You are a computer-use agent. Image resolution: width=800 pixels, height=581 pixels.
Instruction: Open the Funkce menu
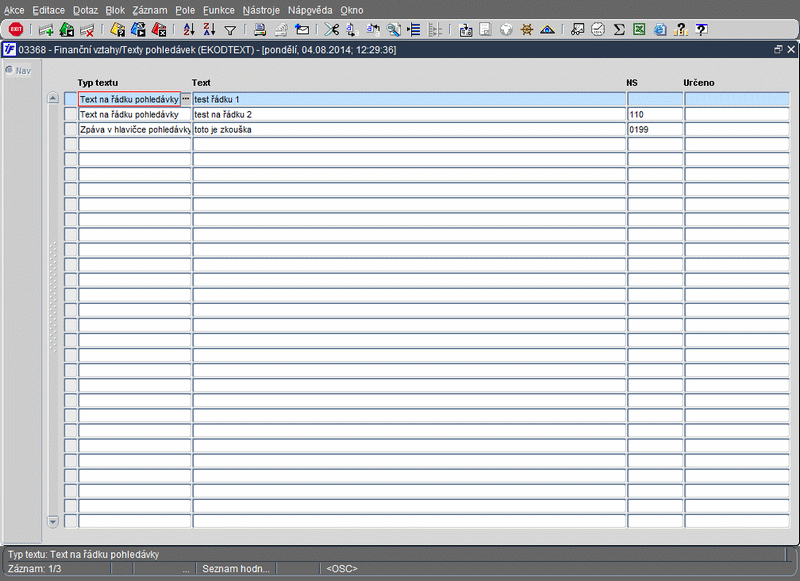click(219, 10)
